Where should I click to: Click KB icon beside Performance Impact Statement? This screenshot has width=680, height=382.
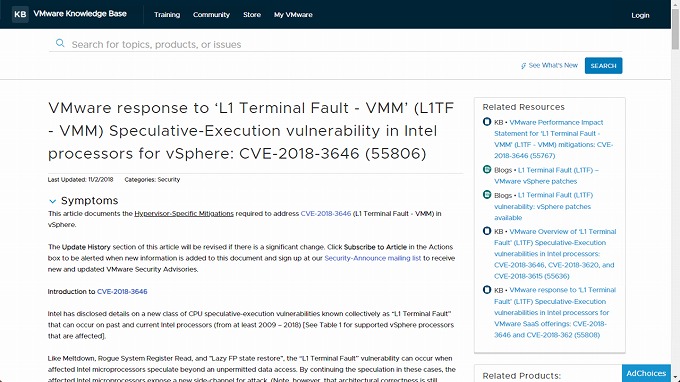487,122
